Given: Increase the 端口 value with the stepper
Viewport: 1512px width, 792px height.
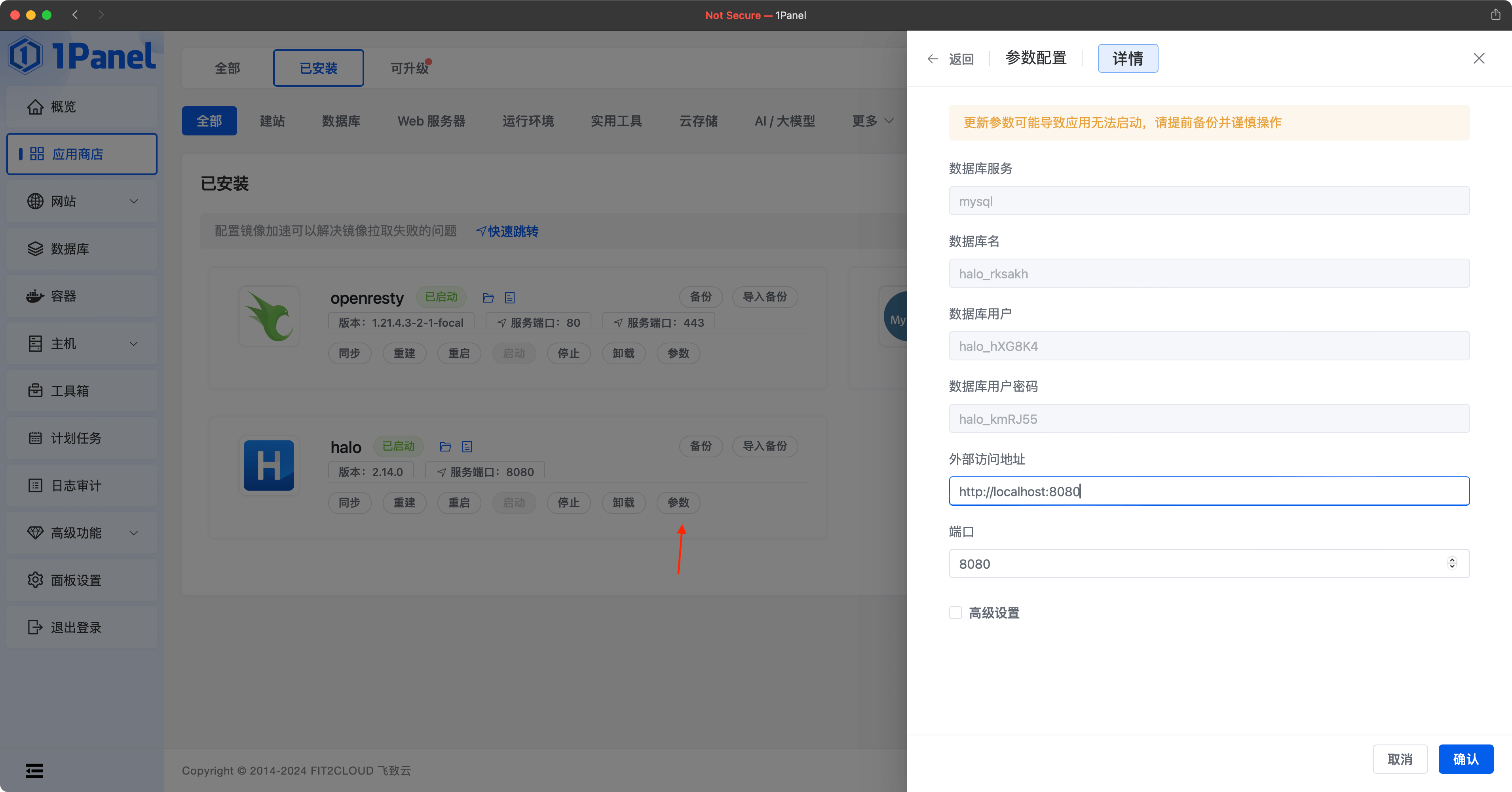Looking at the screenshot, I should 1452,560.
